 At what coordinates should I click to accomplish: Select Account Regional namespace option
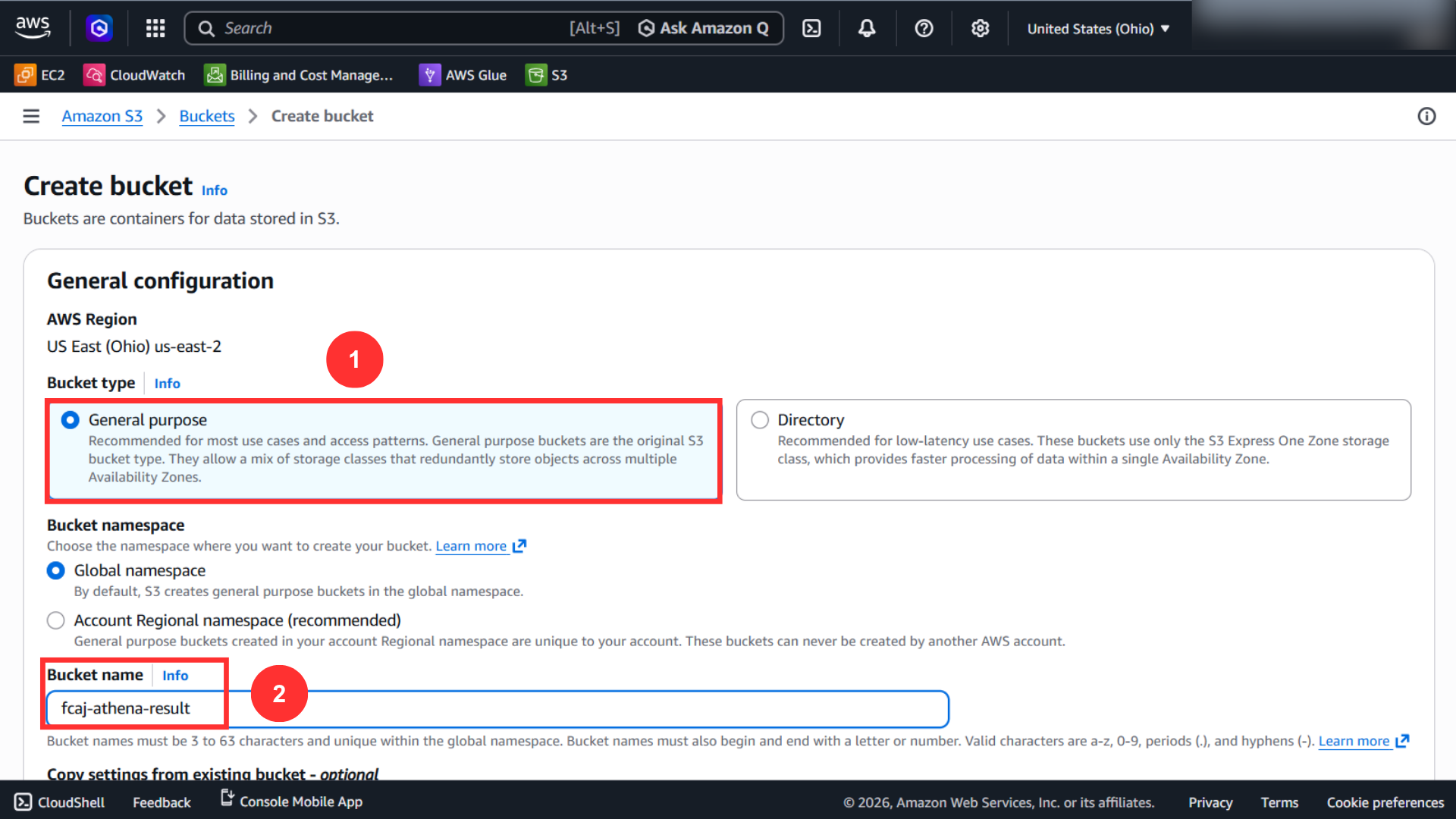[56, 620]
